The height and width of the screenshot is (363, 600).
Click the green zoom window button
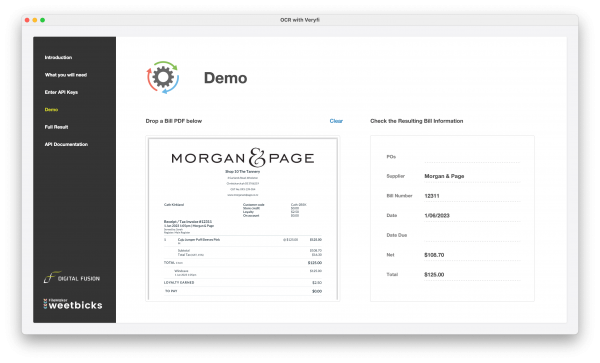[x=42, y=20]
